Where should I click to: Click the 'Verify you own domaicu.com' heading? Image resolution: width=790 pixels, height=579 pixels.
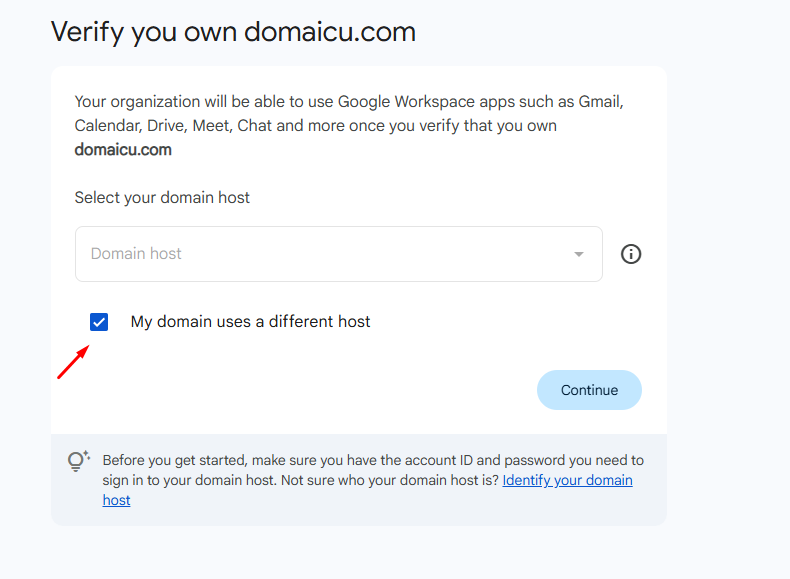233,32
